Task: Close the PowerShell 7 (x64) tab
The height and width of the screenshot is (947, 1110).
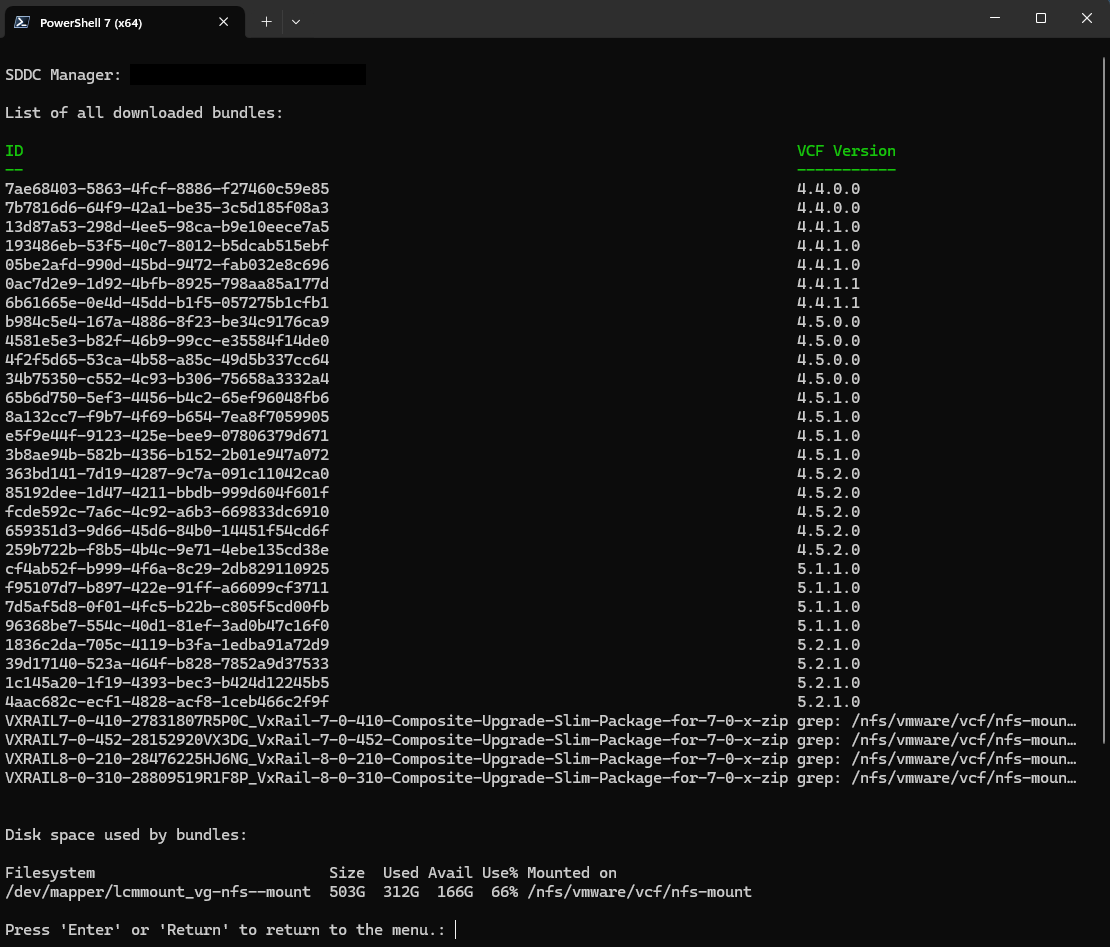Action: click(224, 22)
